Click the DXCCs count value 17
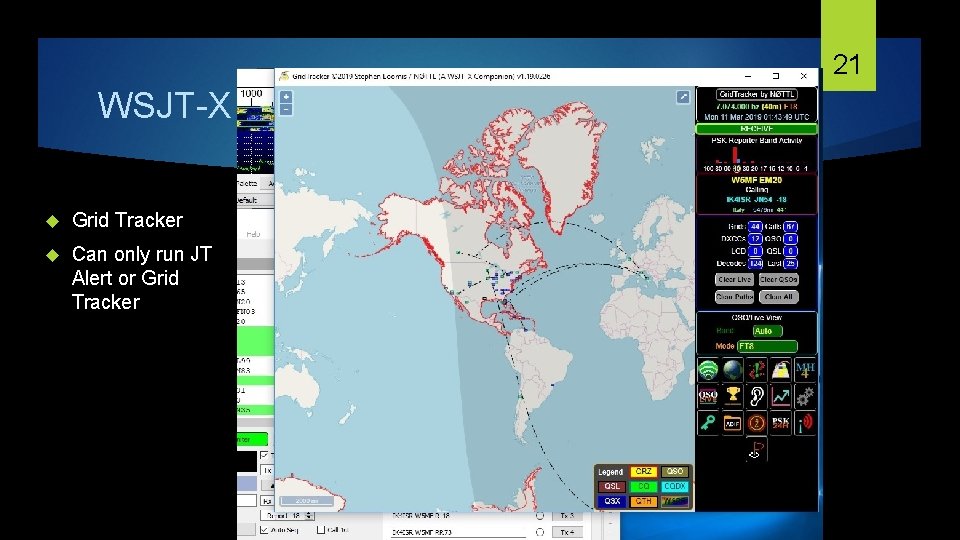The image size is (960, 540). point(755,239)
